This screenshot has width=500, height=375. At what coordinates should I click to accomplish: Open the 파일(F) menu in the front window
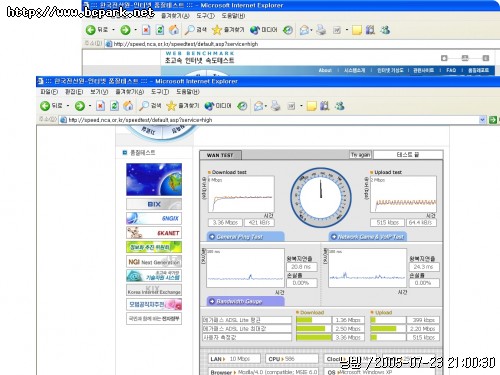pos(49,92)
